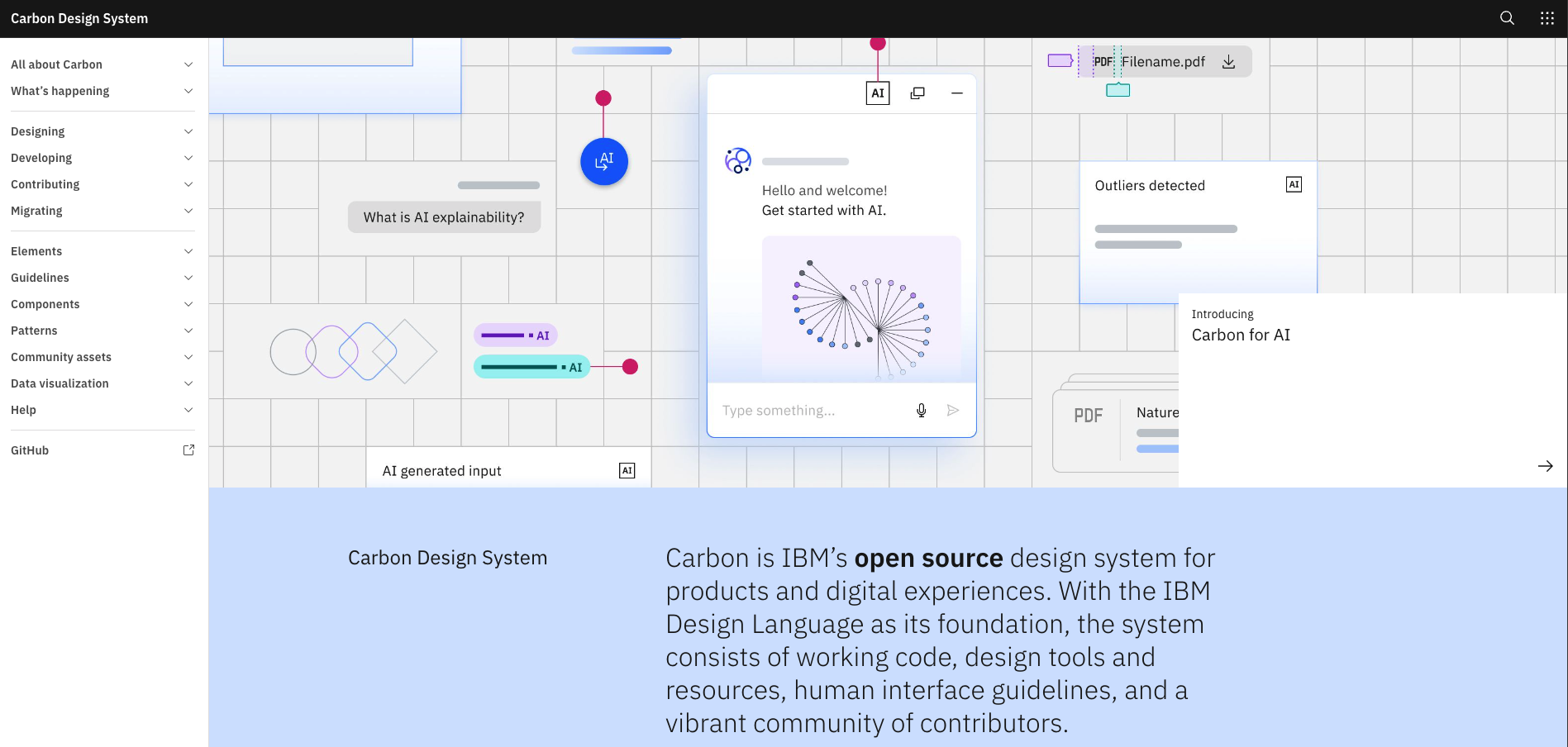Click the AI generated input label
The height and width of the screenshot is (747, 1568).
(x=441, y=471)
